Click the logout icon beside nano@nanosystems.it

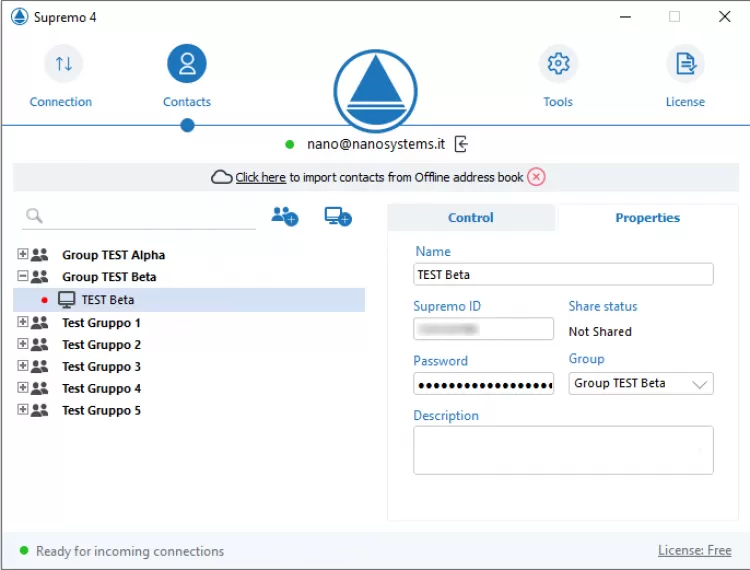pyautogui.click(x=461, y=144)
